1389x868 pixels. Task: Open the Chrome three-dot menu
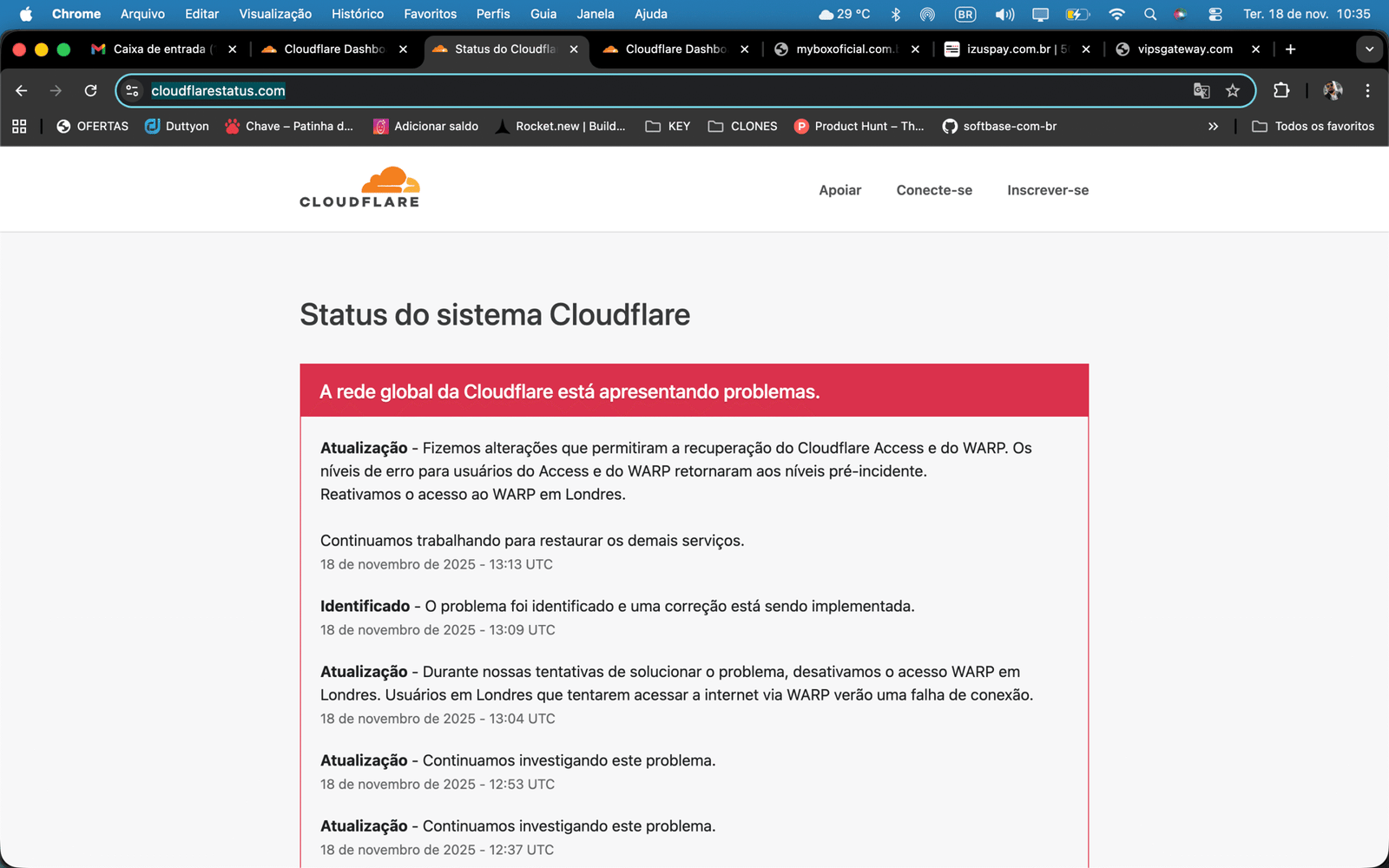pyautogui.click(x=1367, y=90)
